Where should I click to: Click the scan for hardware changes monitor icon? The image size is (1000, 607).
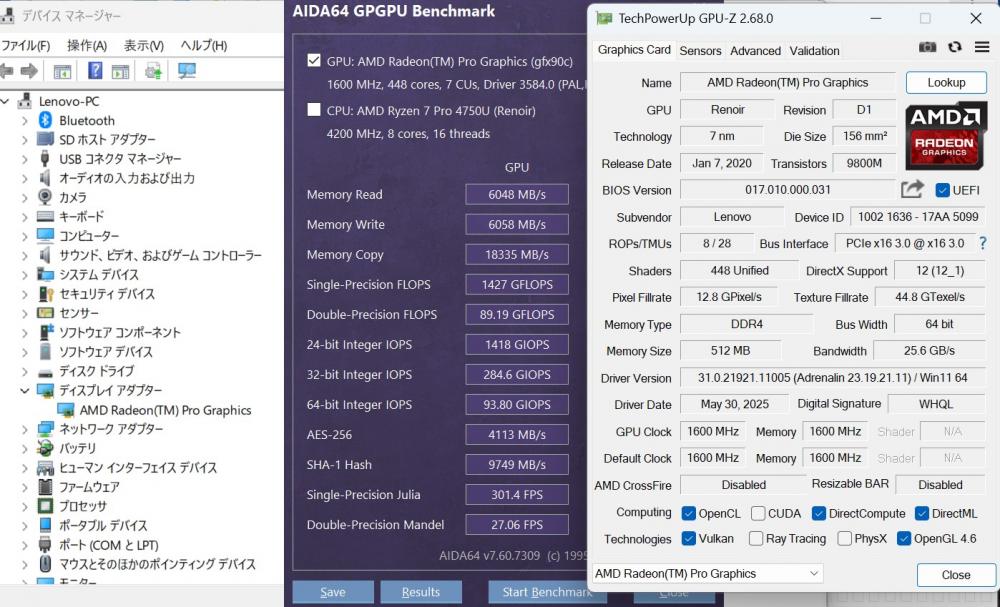[x=187, y=71]
